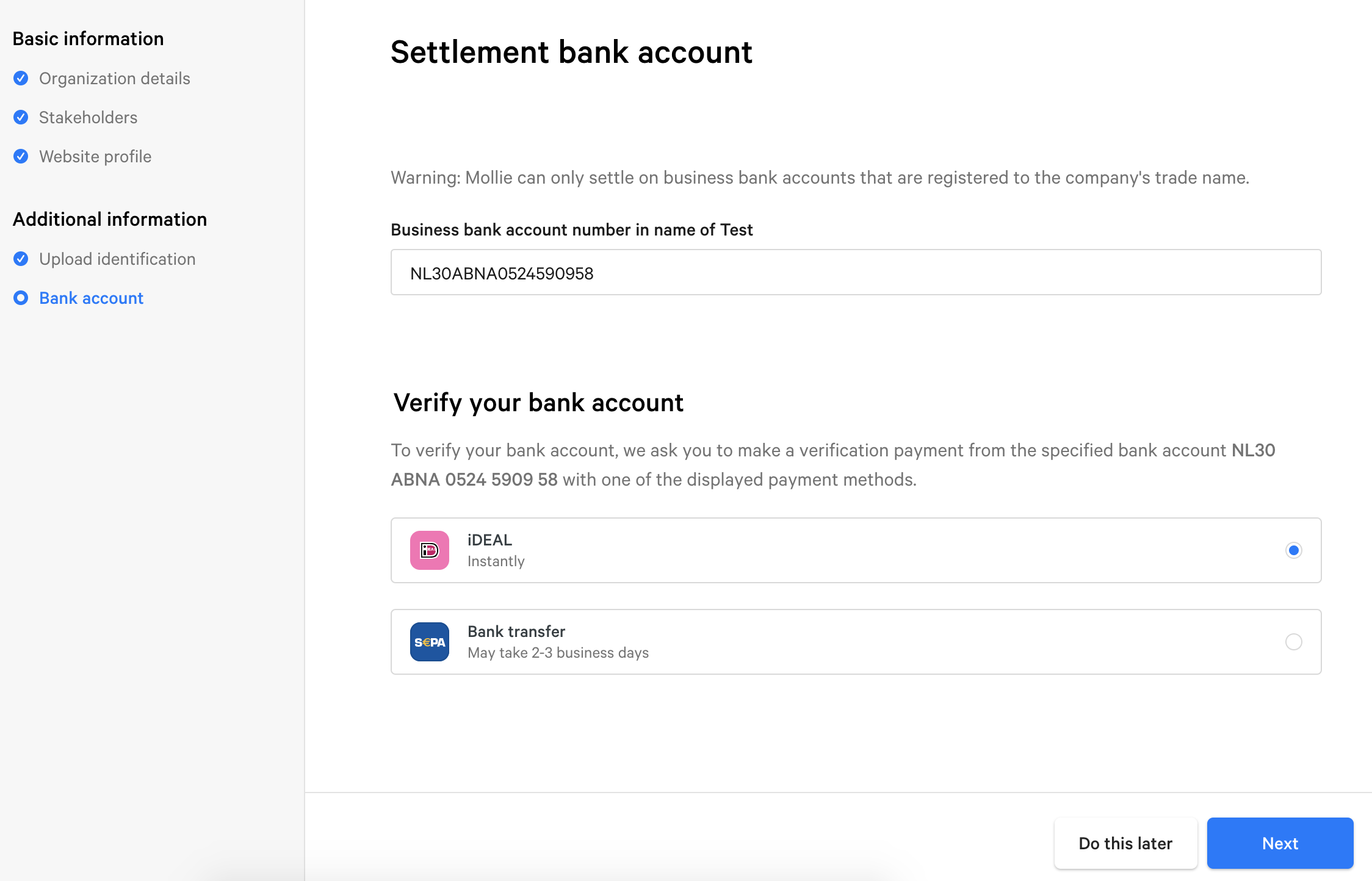
Task: Select the Bank account sidebar step
Action: pyautogui.click(x=91, y=298)
